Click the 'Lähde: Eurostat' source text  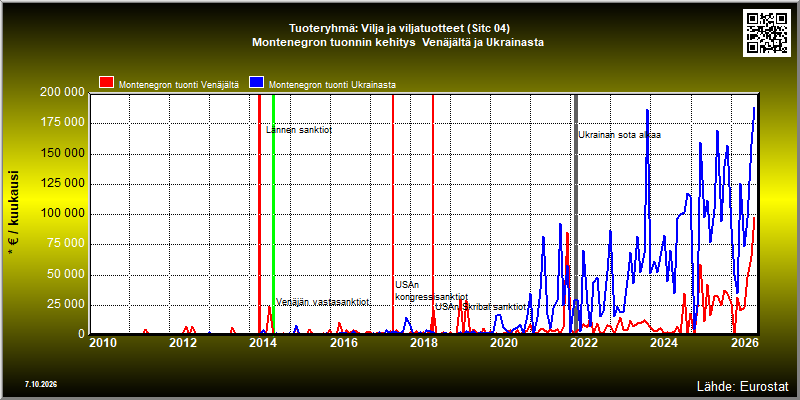[742, 385]
